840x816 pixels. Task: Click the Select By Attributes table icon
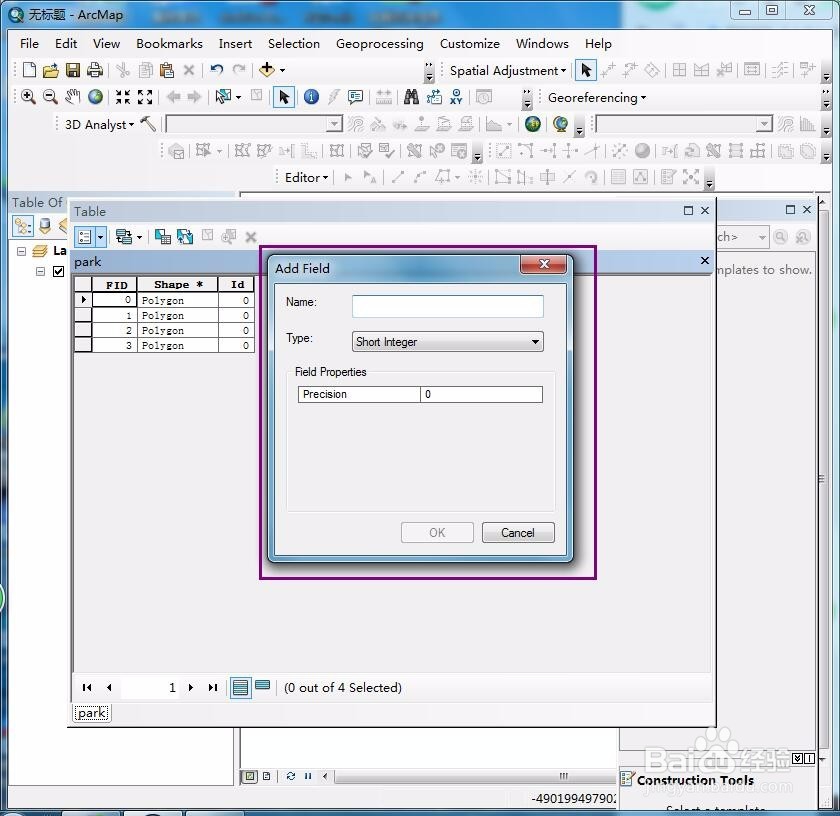[162, 236]
